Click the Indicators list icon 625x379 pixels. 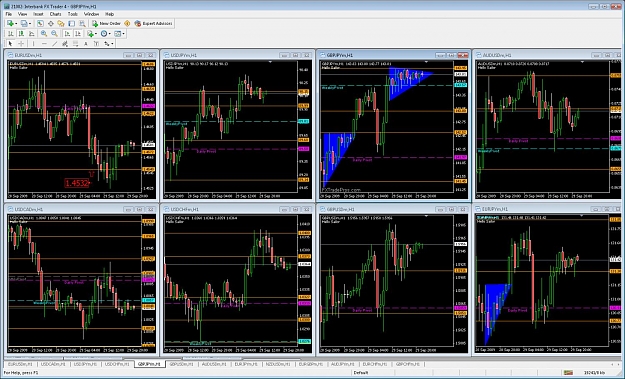tap(90, 33)
